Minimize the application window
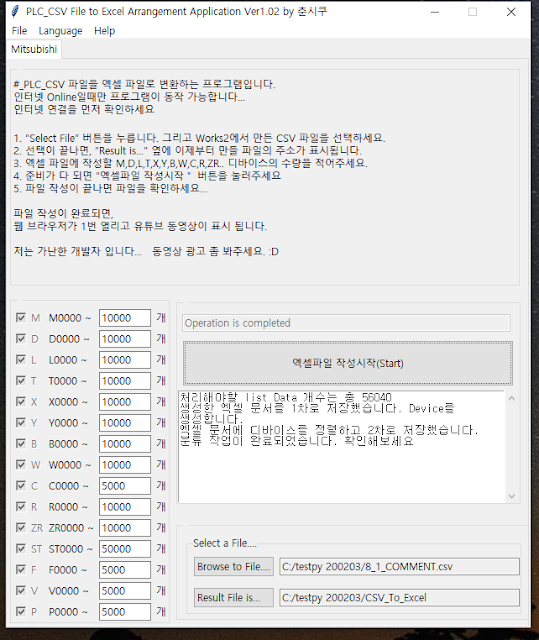 [435, 12]
